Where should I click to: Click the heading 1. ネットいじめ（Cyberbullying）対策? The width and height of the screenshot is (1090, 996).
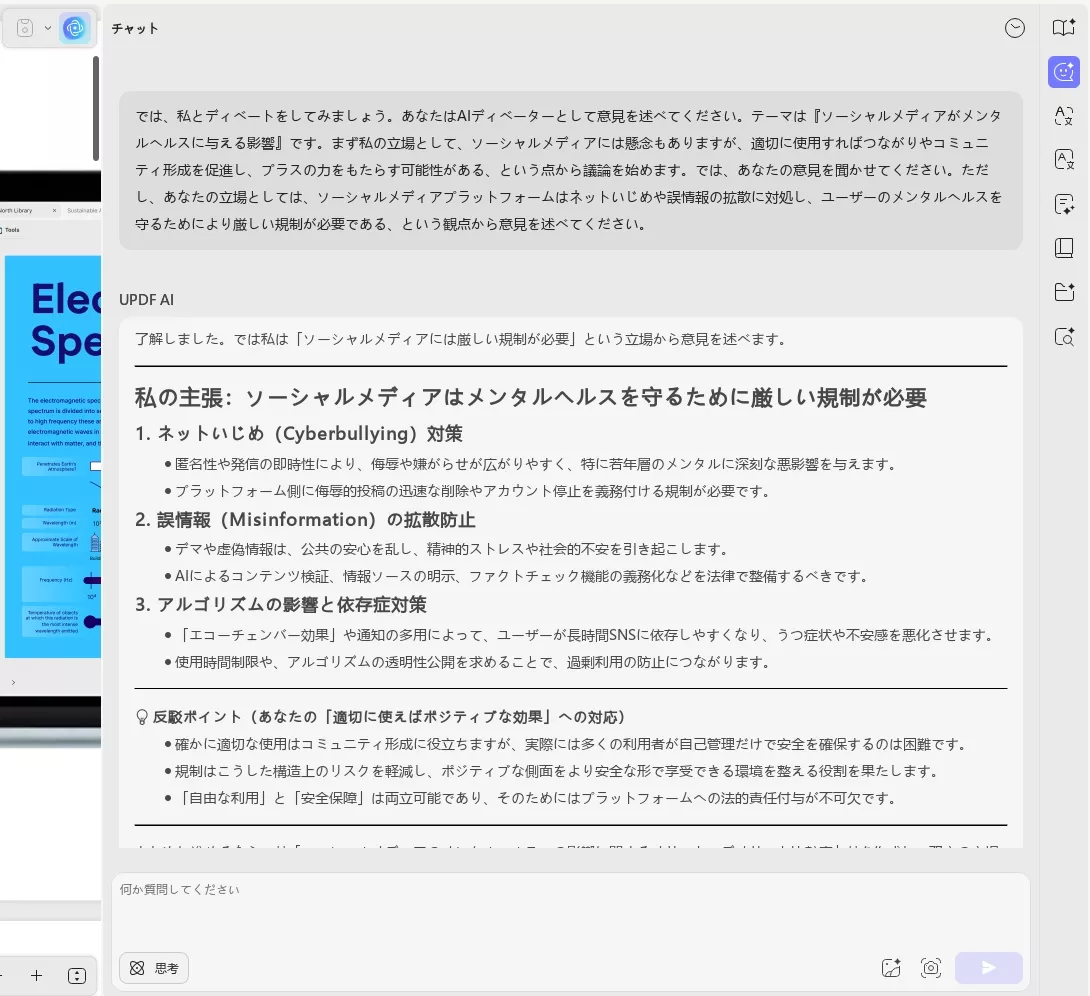[299, 433]
